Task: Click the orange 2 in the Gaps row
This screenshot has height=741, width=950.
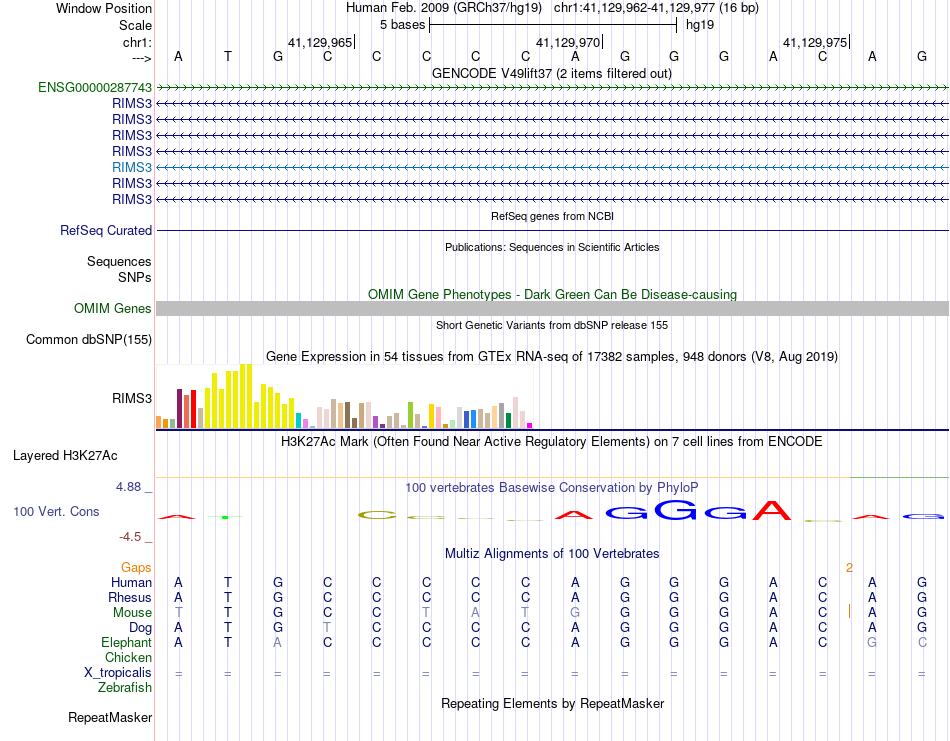Action: pyautogui.click(x=849, y=568)
